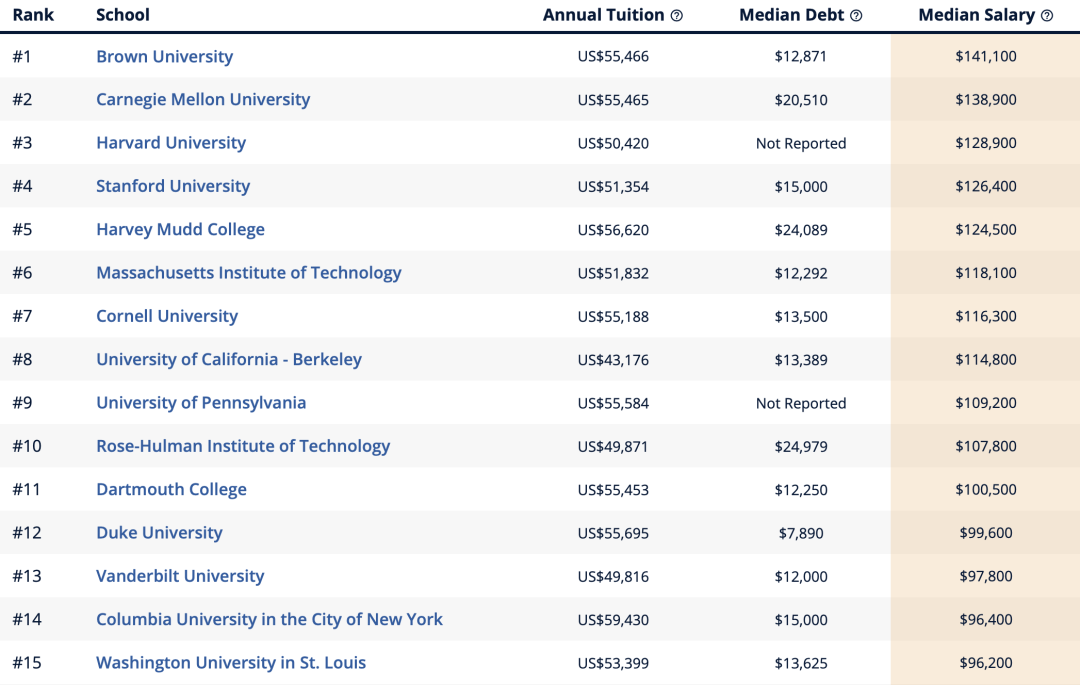Click Washington University in St. Louis link
The image size is (1080, 685).
tap(231, 664)
